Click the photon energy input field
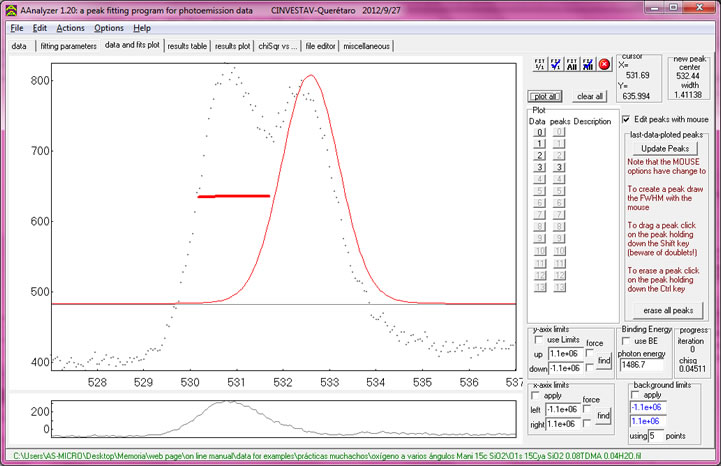 point(643,366)
